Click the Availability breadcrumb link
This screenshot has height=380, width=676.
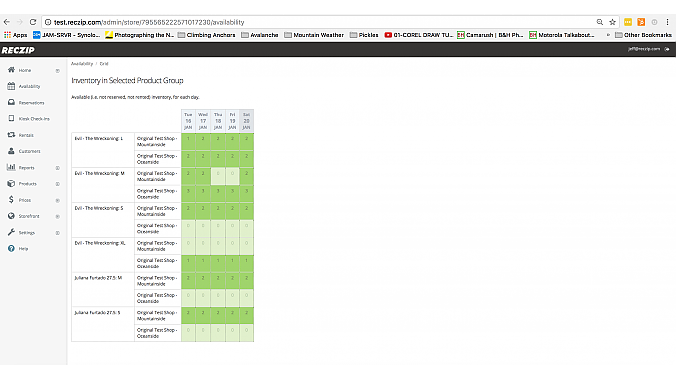[82, 63]
